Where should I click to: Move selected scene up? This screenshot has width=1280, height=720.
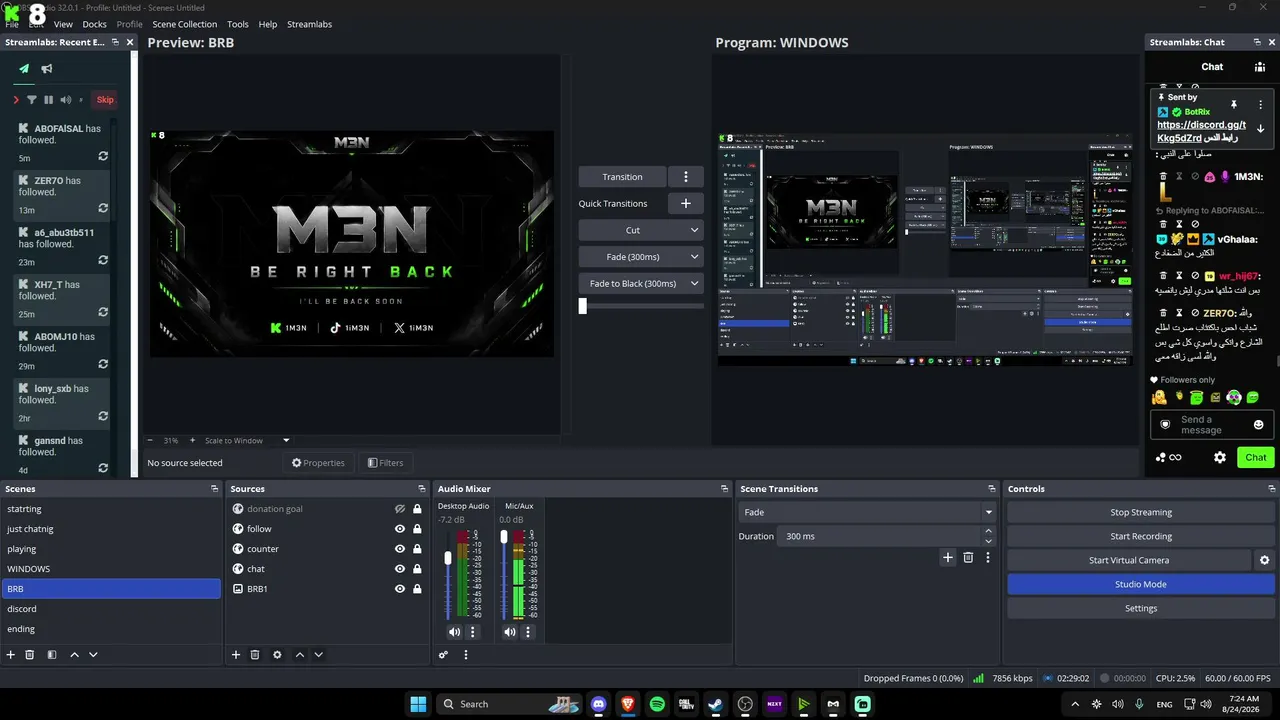pos(74,655)
